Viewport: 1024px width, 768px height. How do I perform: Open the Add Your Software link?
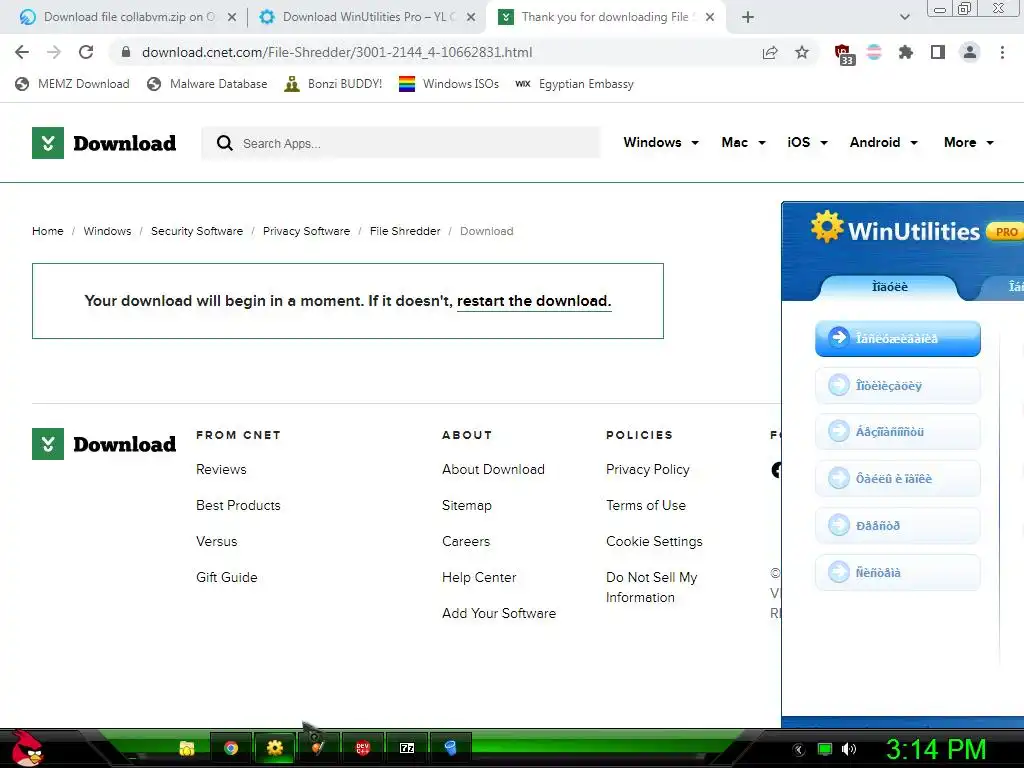499,613
